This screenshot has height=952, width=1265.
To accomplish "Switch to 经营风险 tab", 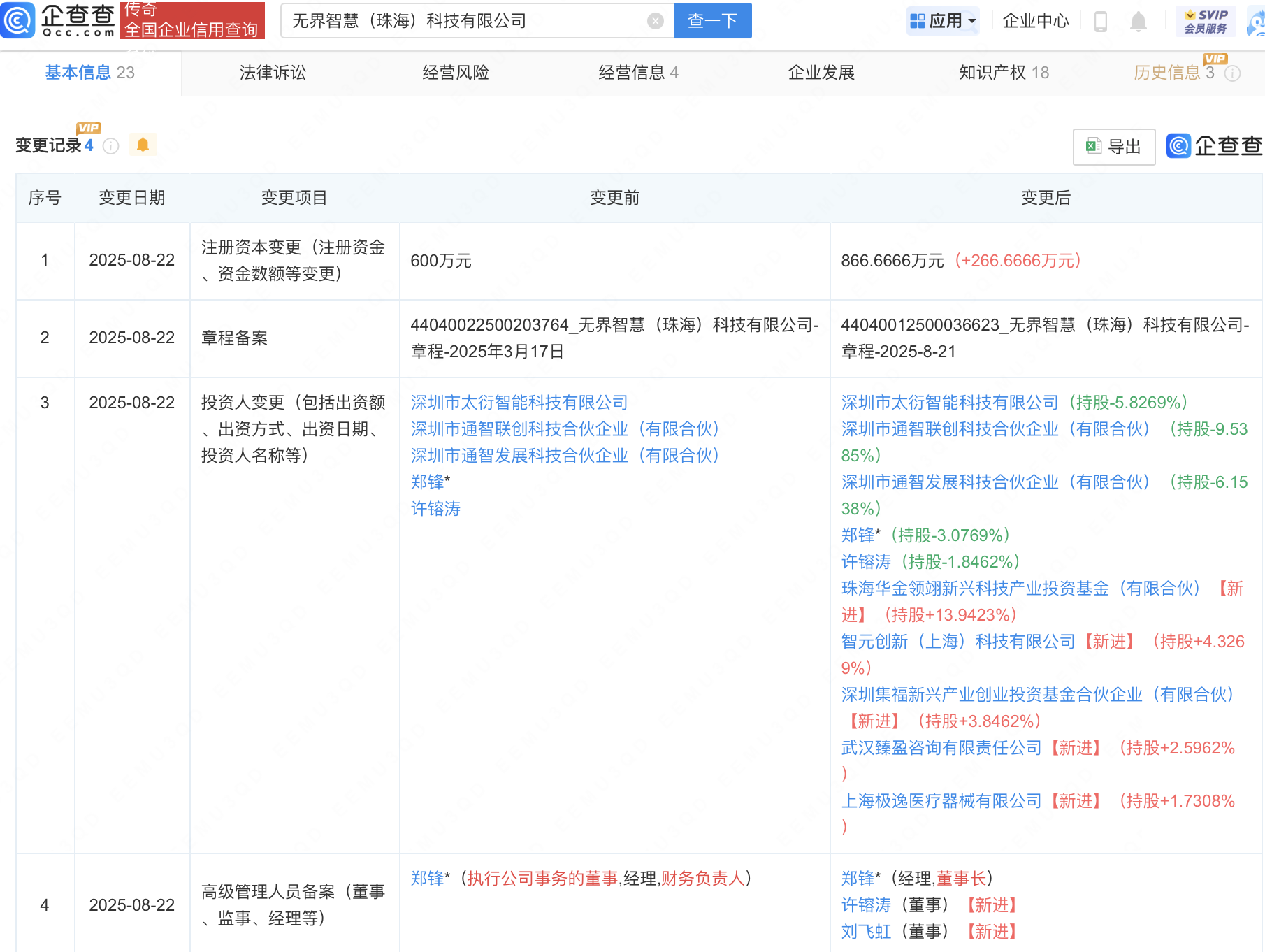I will (456, 73).
